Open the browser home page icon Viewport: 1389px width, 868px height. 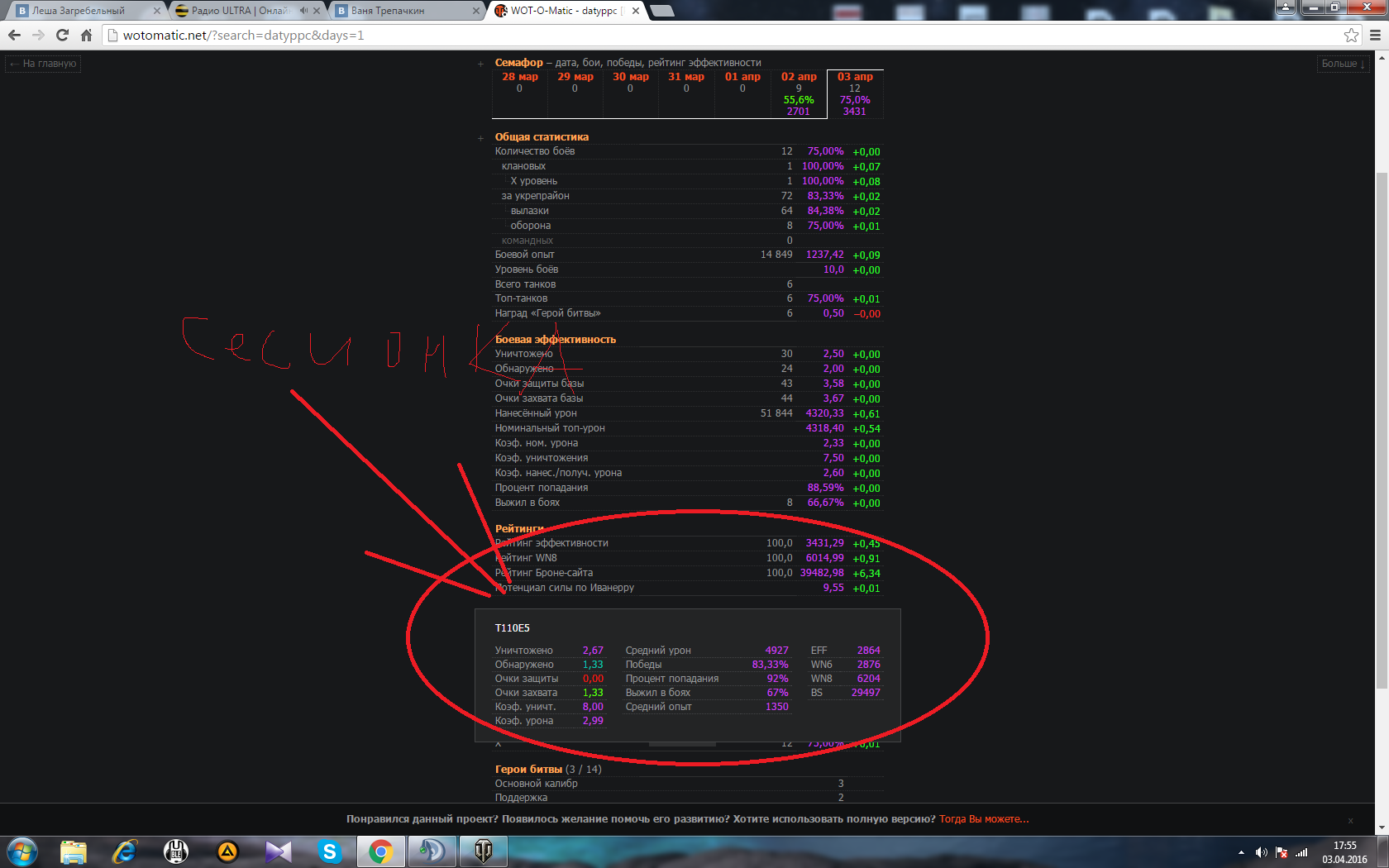click(x=86, y=35)
